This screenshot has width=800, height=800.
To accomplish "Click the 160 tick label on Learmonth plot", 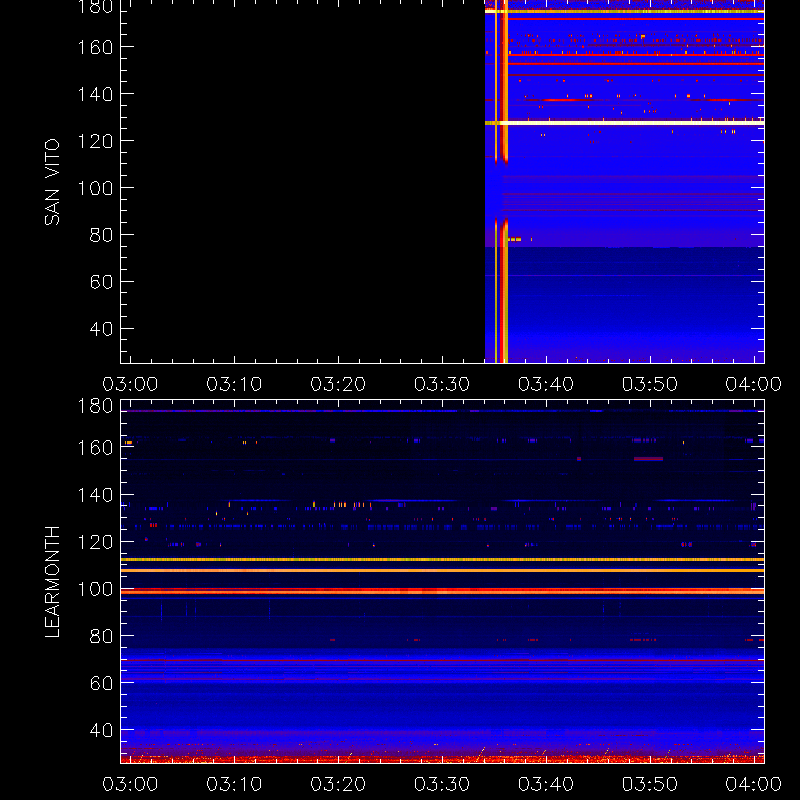I will (95, 447).
